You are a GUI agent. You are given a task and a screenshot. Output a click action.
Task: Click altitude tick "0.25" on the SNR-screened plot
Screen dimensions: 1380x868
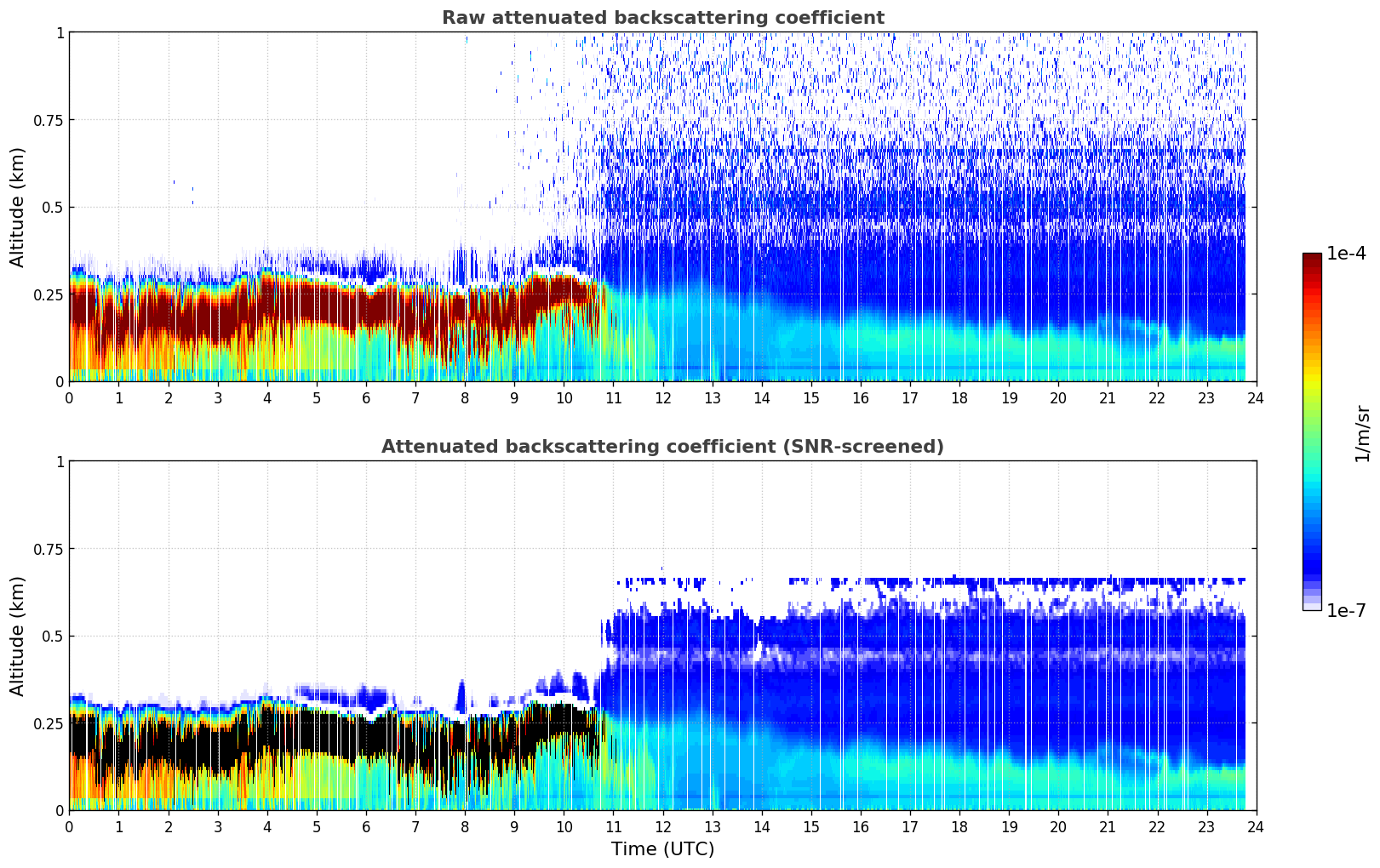49,723
